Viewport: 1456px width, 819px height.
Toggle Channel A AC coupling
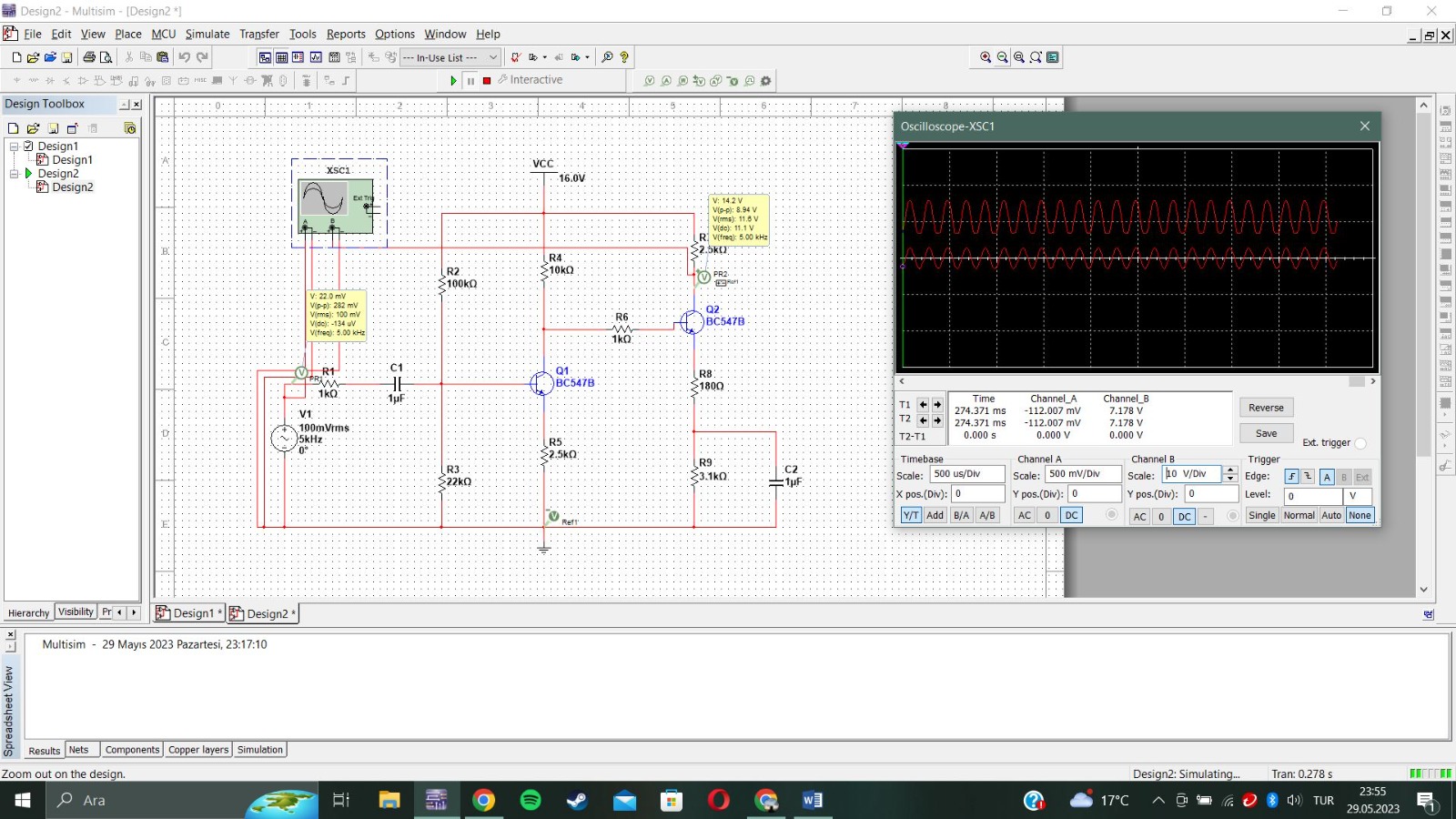click(x=1025, y=515)
